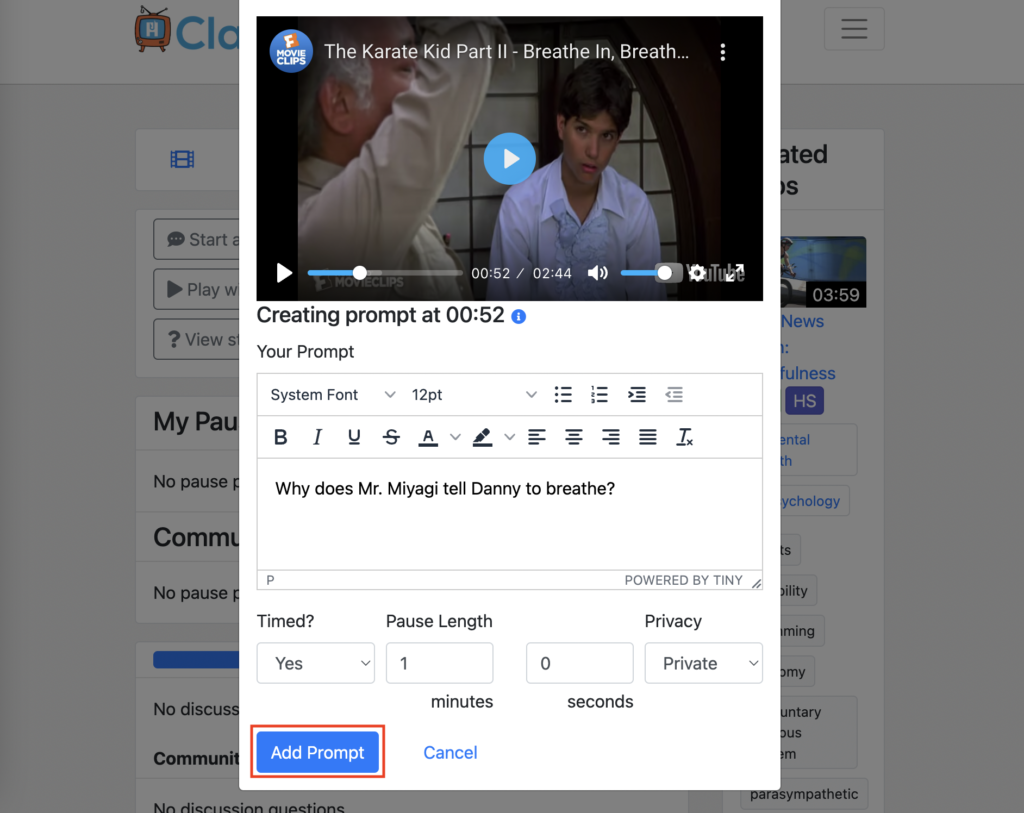Click the Add Prompt button

(317, 752)
